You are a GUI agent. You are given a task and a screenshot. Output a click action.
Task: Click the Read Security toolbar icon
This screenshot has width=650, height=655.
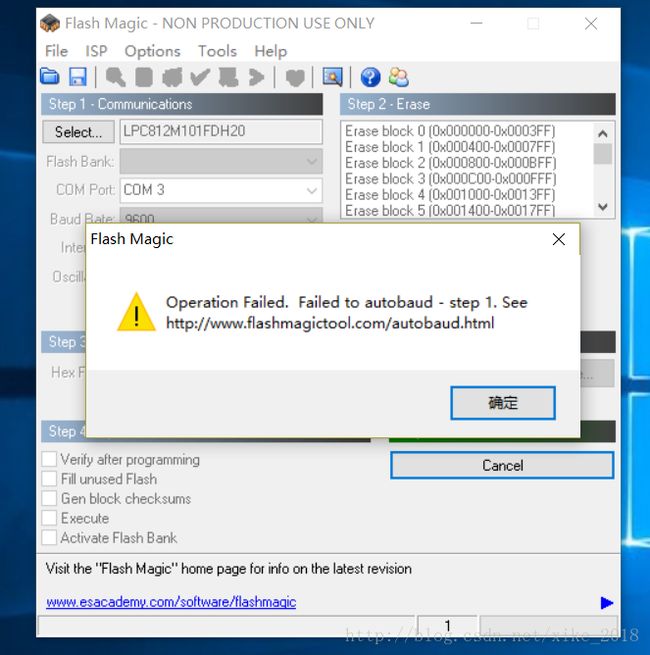144,77
